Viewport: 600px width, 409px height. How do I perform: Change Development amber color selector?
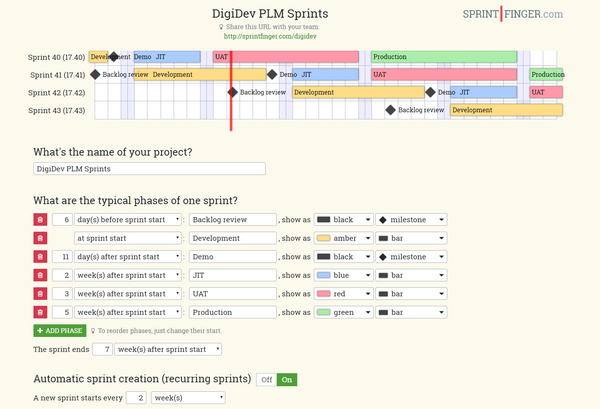[x=344, y=238]
